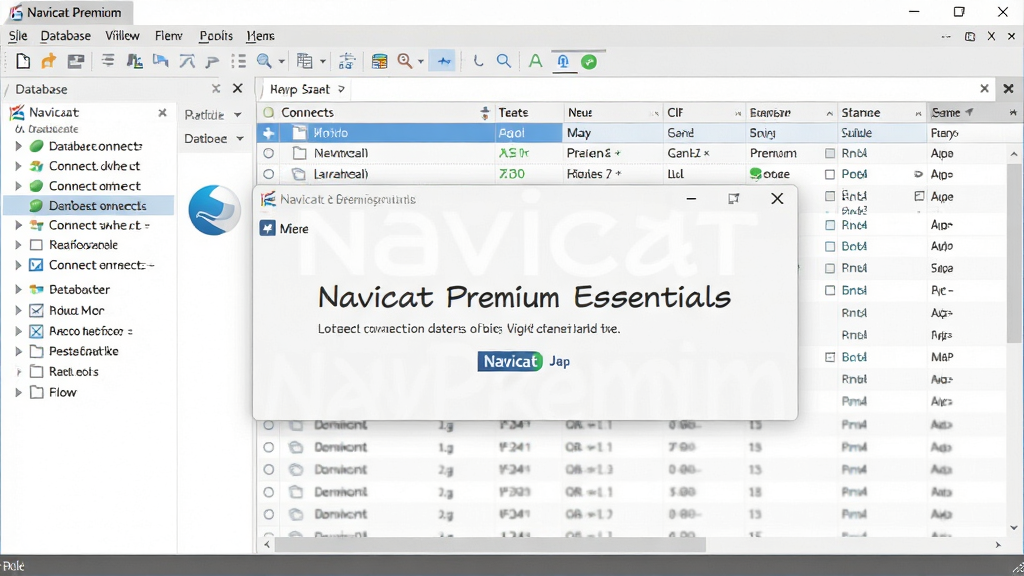Toggle the checkbox in the Bnbl row
This screenshot has width=1024, height=576.
[x=829, y=290]
